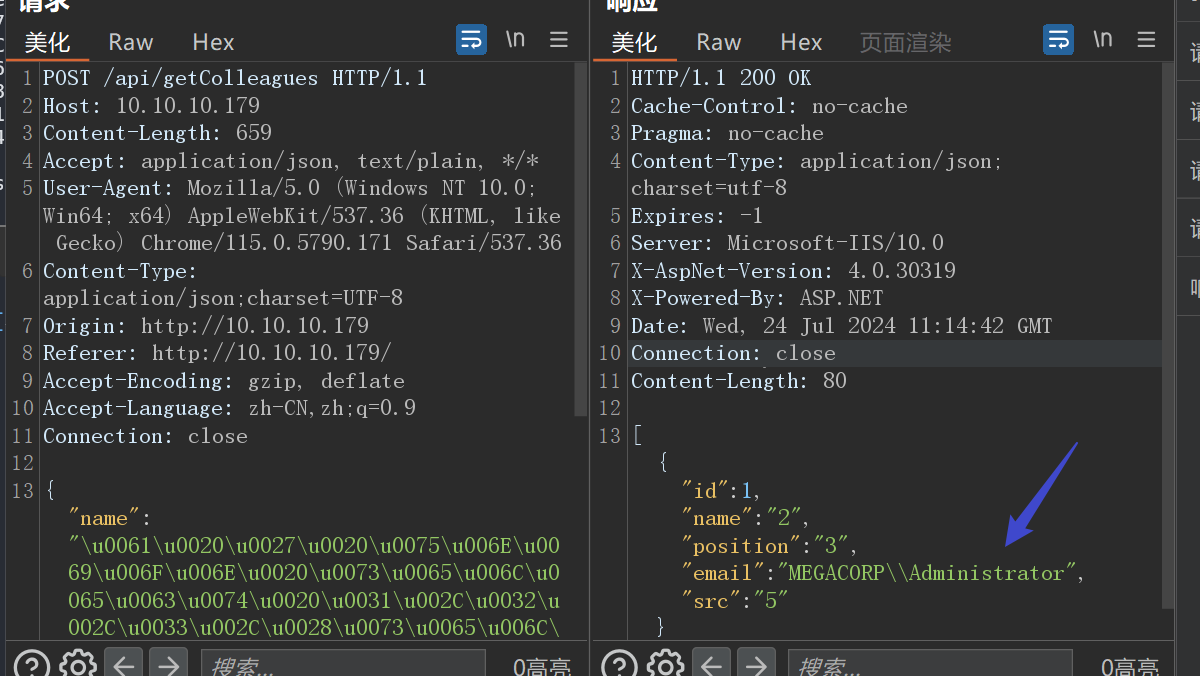Click the help icon below the request editor
Viewport: 1200px width, 676px height.
tap(31, 663)
